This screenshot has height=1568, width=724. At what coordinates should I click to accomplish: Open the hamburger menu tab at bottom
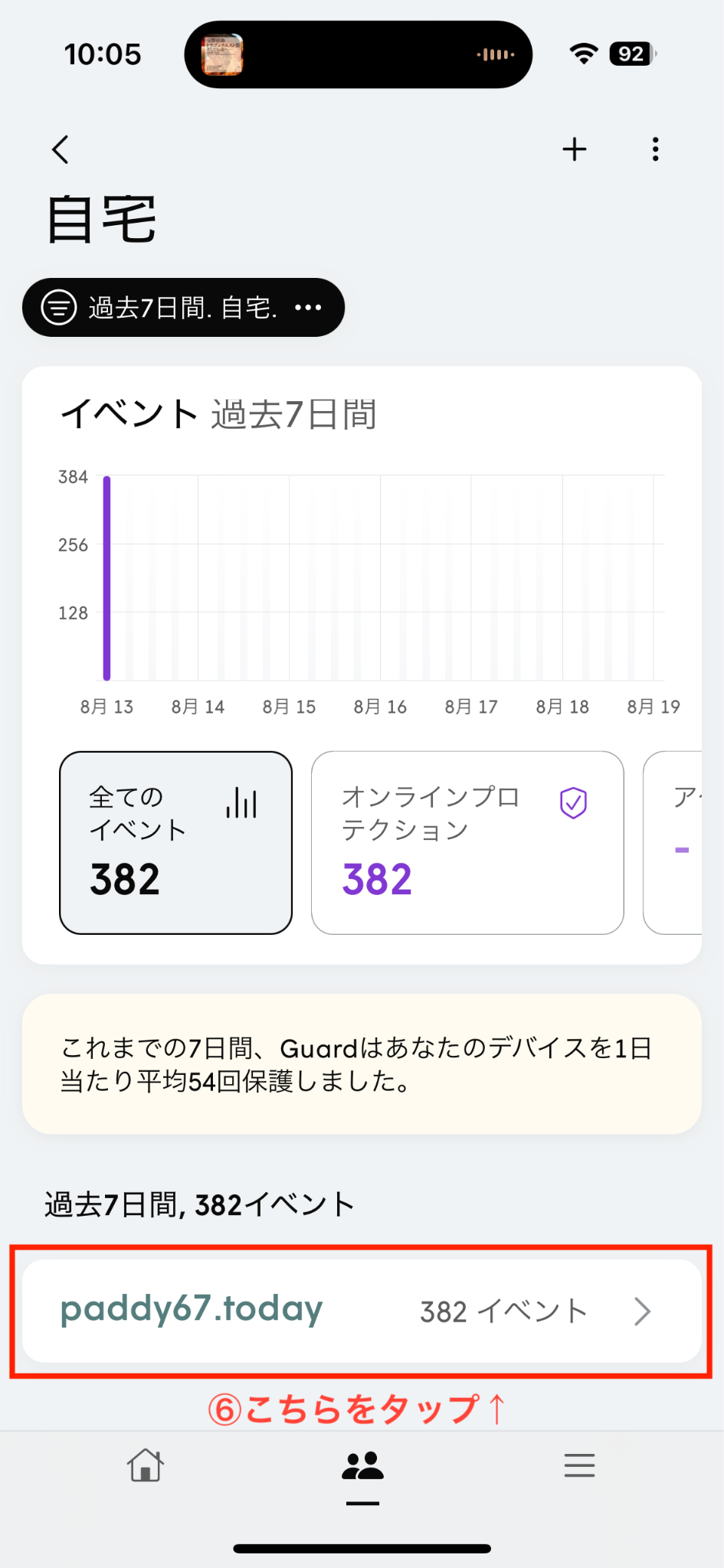click(579, 1465)
